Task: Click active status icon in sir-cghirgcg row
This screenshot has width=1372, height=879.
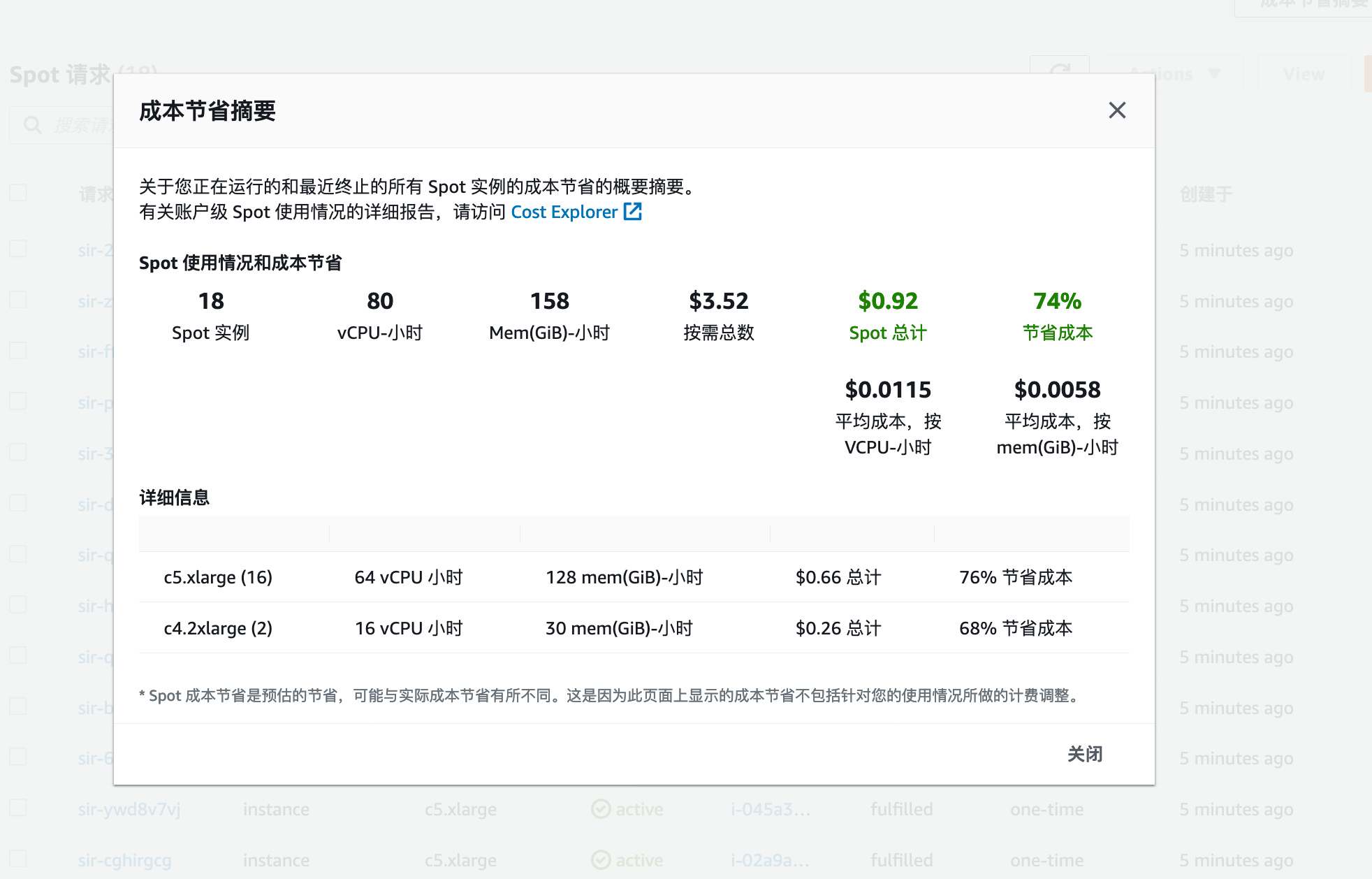Action: [601, 860]
